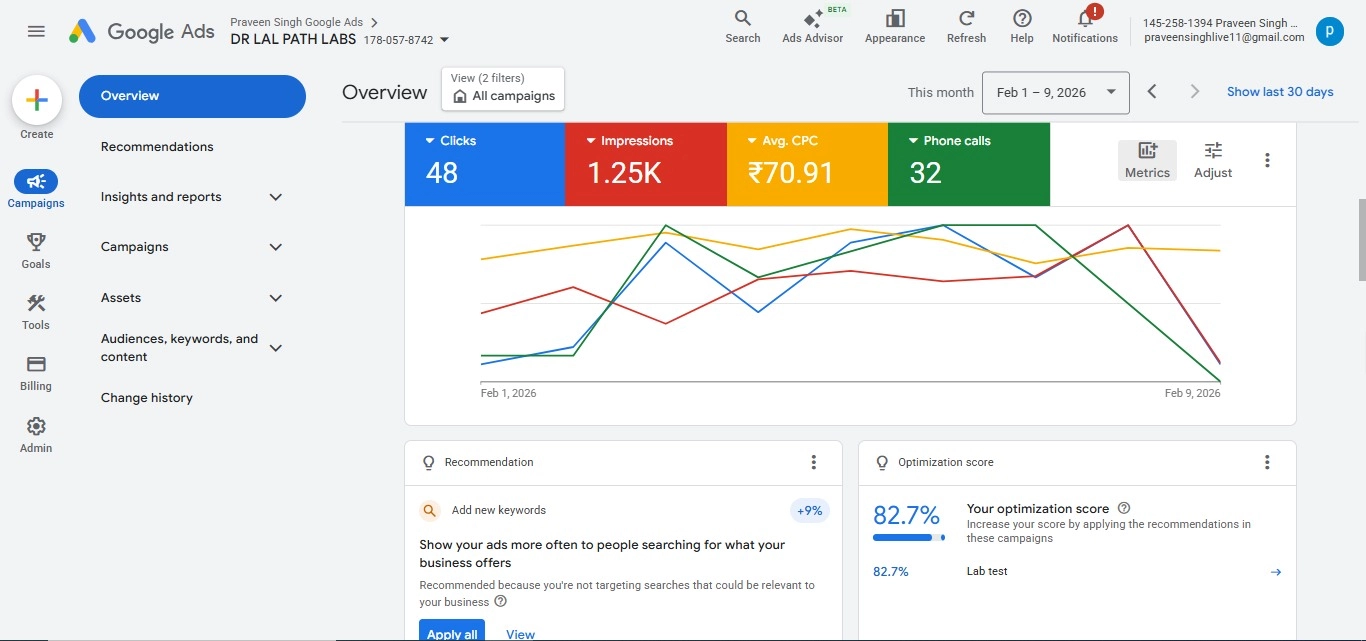Open the main hamburger menu
This screenshot has height=641, width=1366.
point(36,31)
